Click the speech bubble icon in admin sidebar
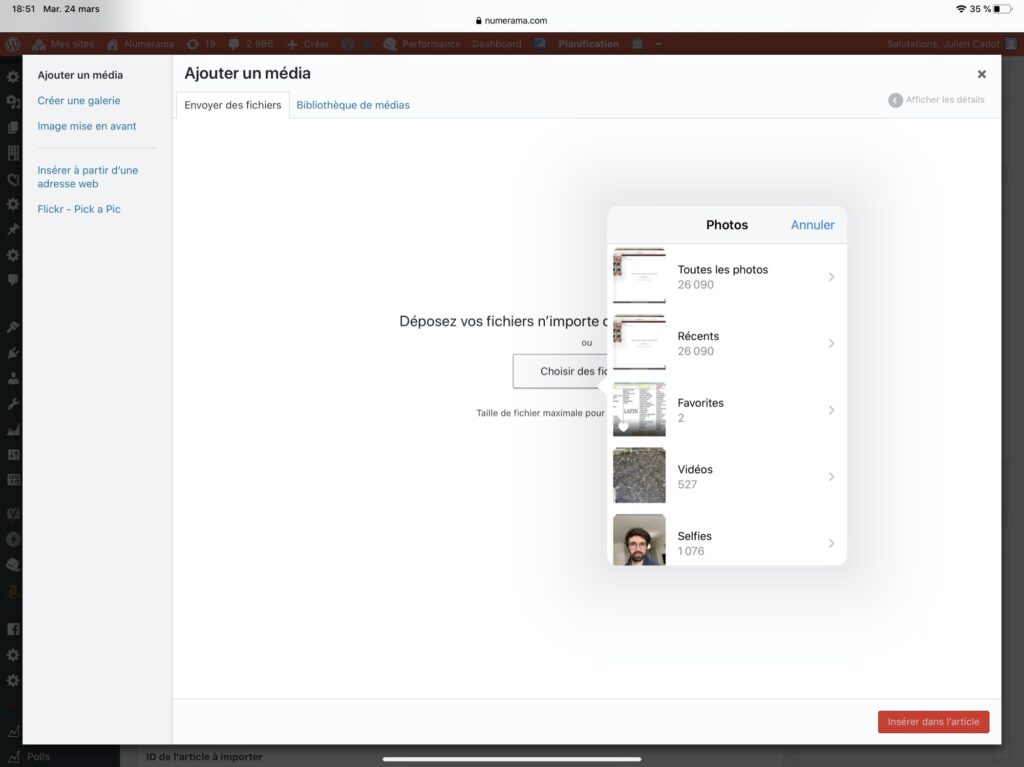 coord(12,280)
